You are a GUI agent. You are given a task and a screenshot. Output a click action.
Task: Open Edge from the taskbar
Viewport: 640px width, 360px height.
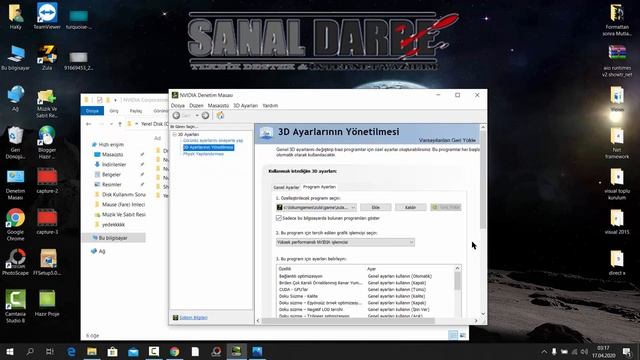(x=71, y=351)
